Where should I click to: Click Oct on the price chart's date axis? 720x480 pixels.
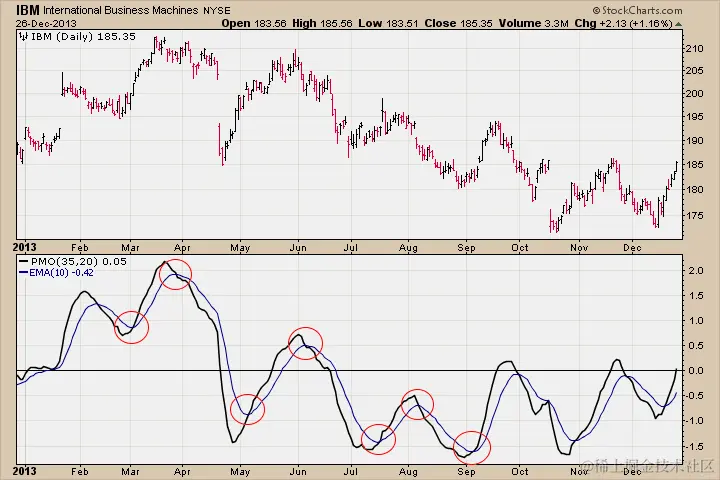pos(519,248)
